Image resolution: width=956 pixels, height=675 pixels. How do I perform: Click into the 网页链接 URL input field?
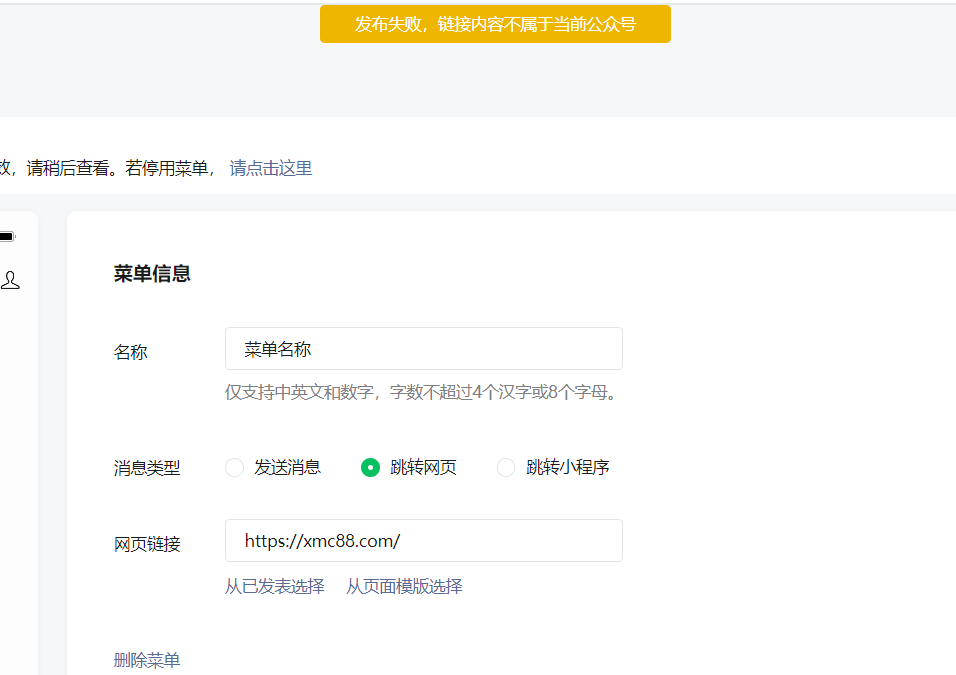(423, 541)
